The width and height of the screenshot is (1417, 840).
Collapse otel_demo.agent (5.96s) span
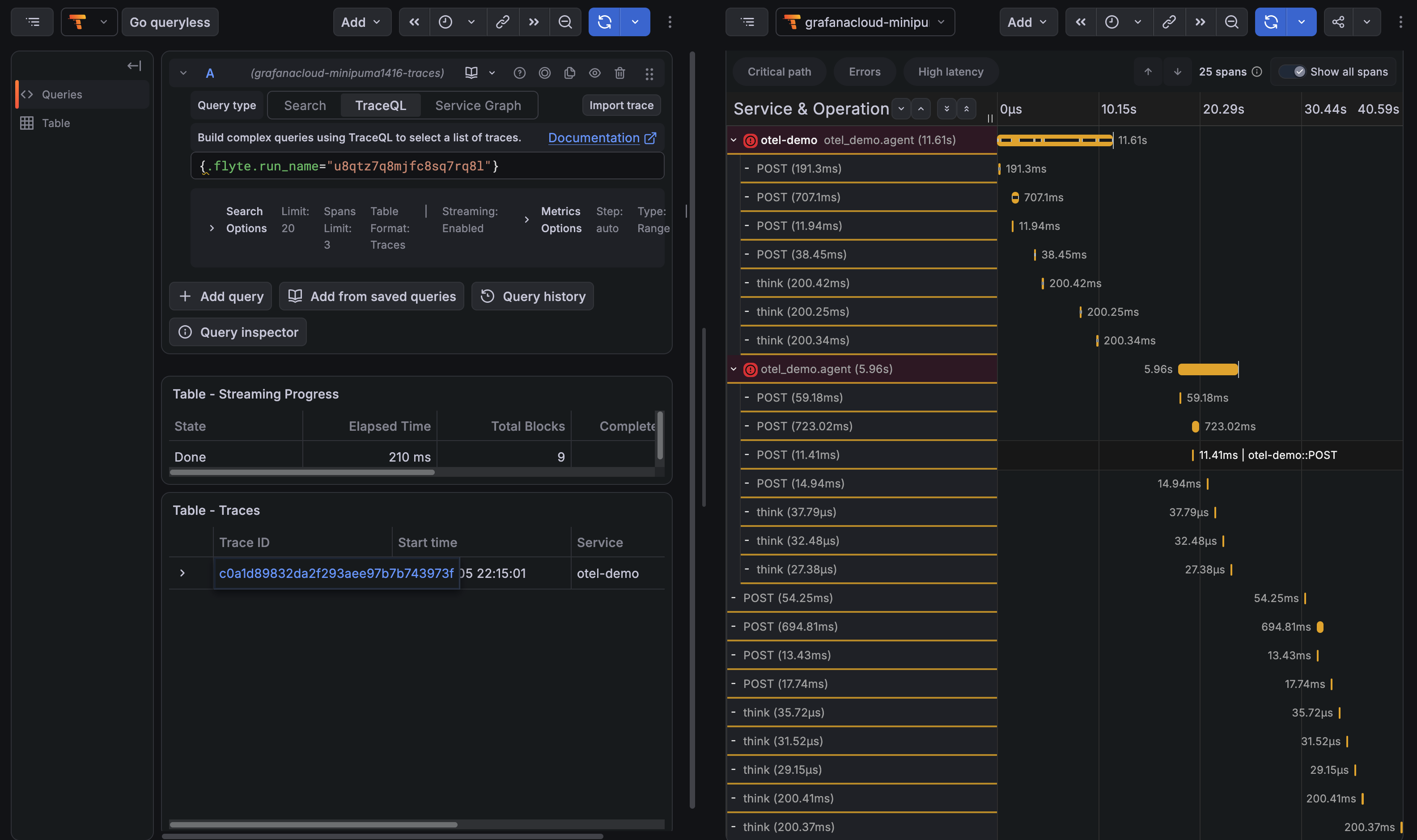[x=734, y=369]
